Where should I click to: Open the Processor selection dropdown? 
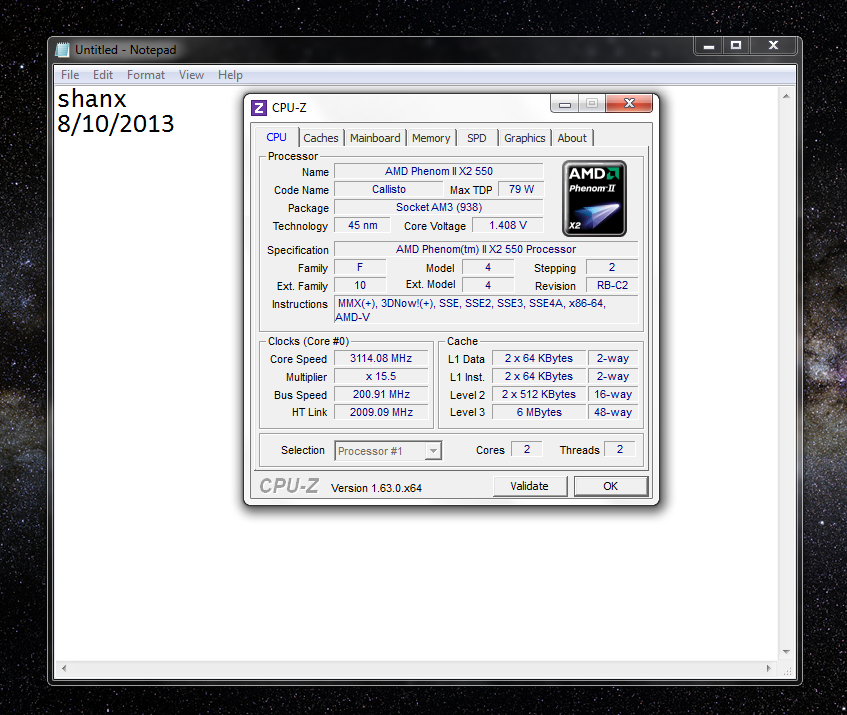click(388, 451)
